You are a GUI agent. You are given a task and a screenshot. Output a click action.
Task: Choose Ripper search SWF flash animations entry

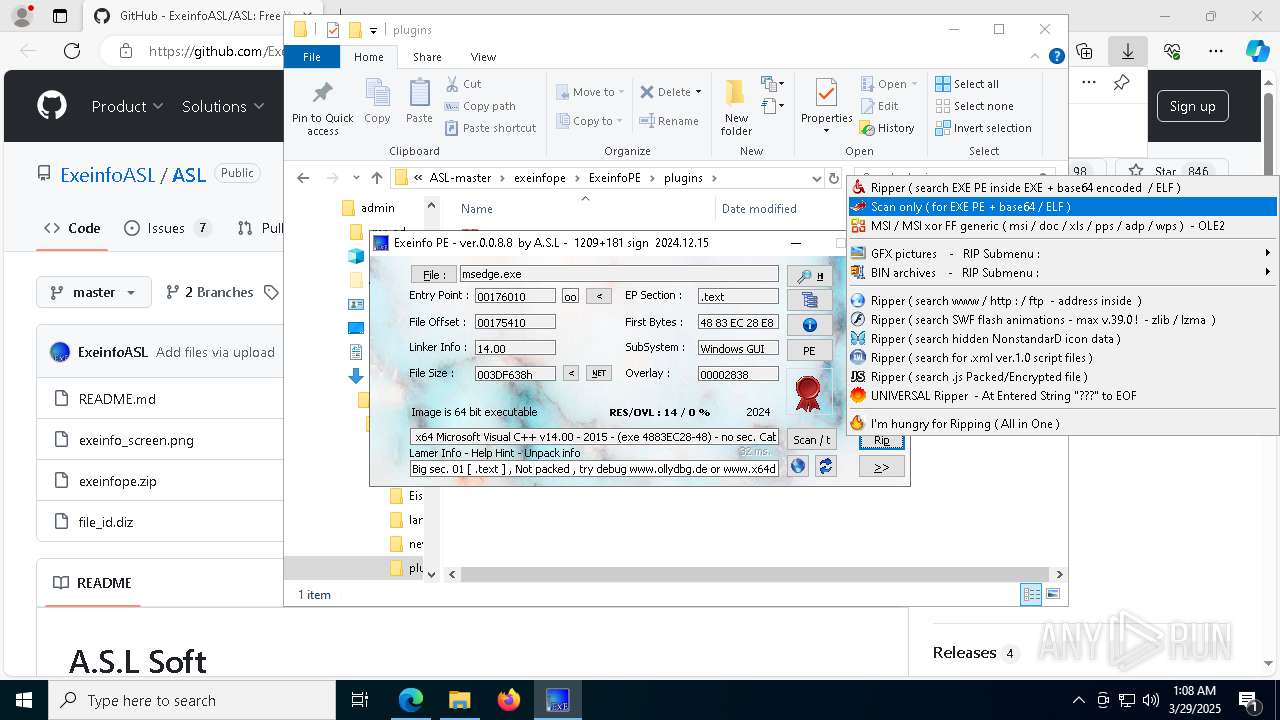click(1063, 320)
